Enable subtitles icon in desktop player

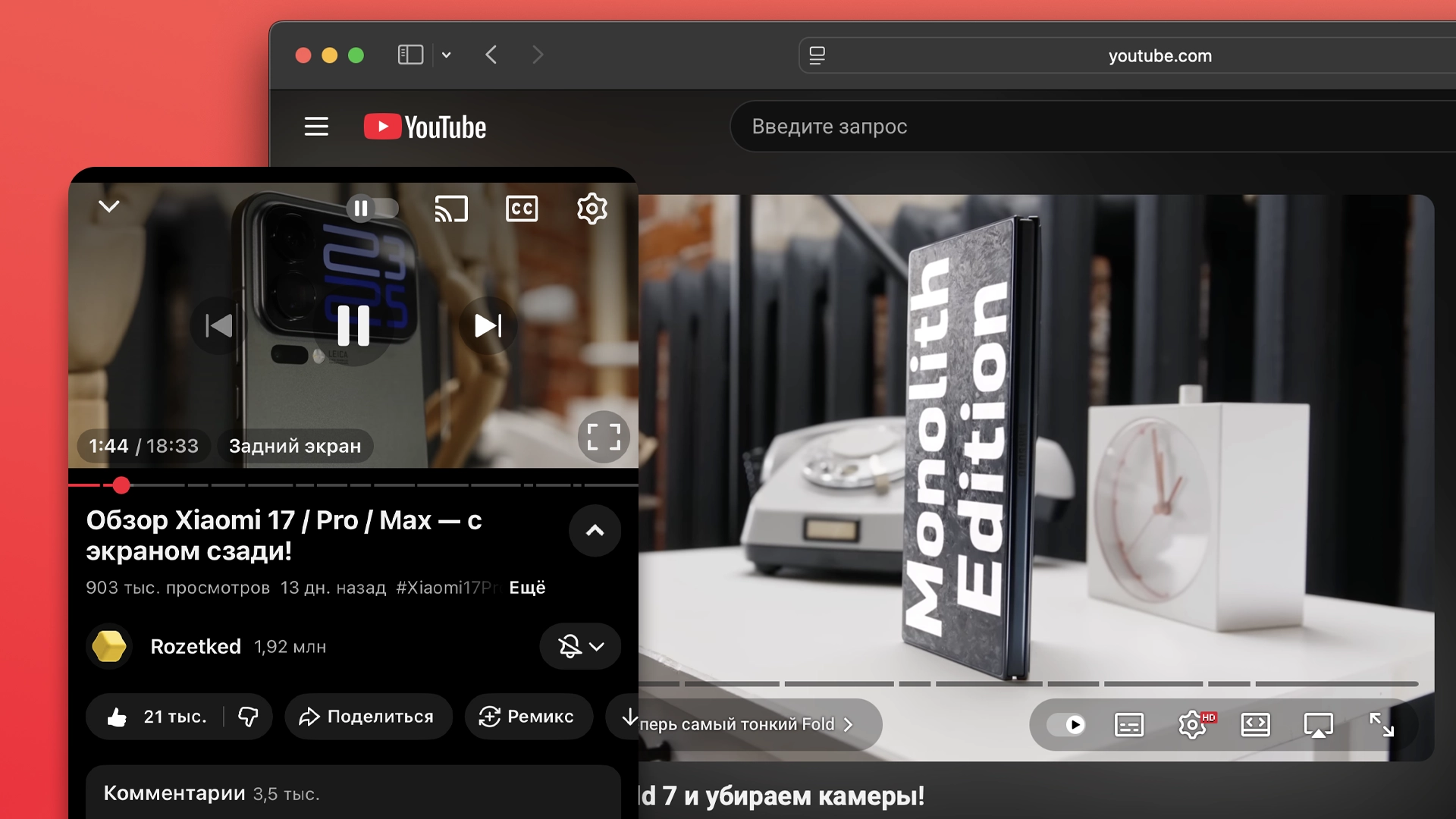click(1128, 724)
